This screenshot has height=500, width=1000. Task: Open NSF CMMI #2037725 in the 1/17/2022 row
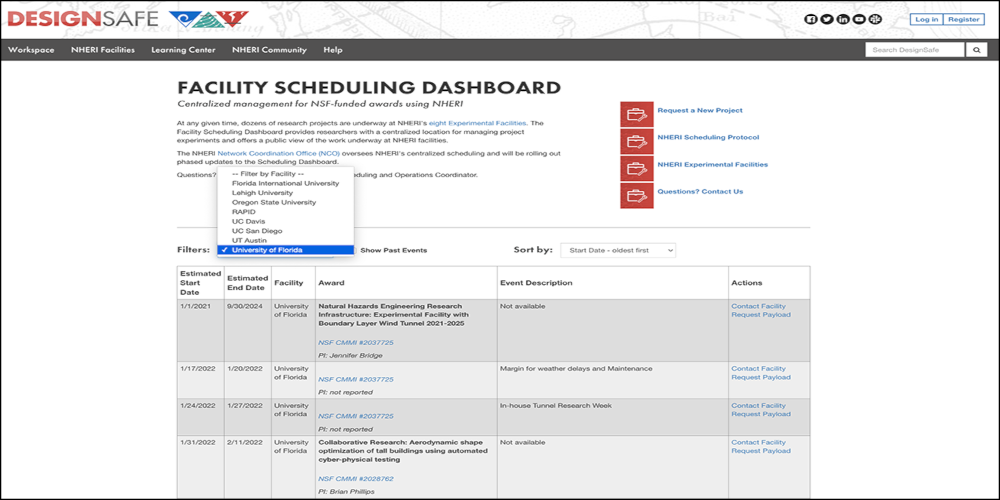[356, 379]
